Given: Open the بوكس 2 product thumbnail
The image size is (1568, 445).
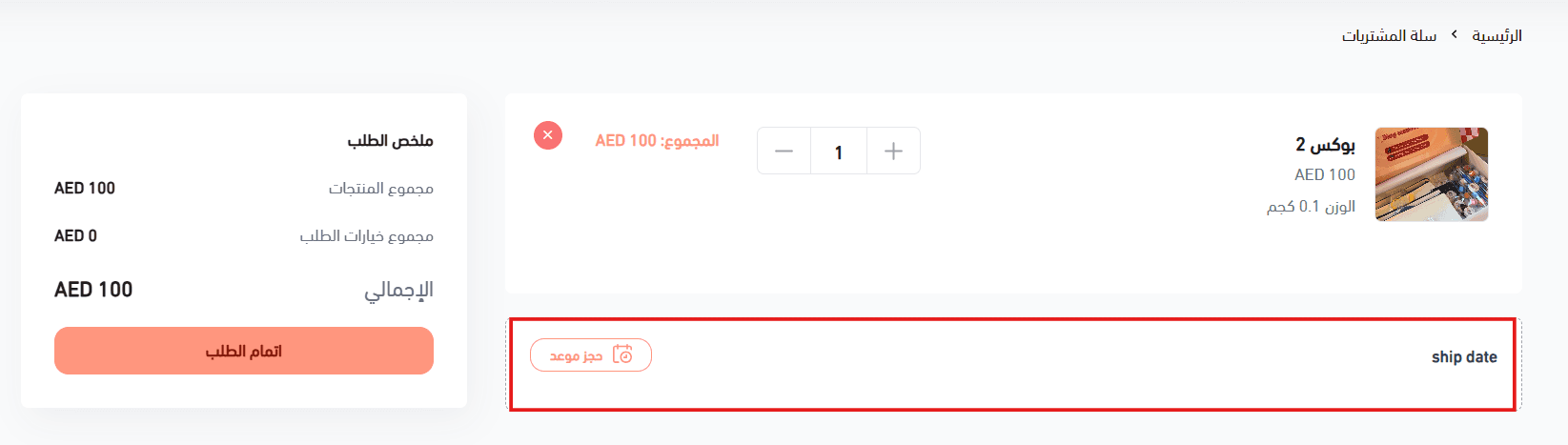Looking at the screenshot, I should [1431, 174].
